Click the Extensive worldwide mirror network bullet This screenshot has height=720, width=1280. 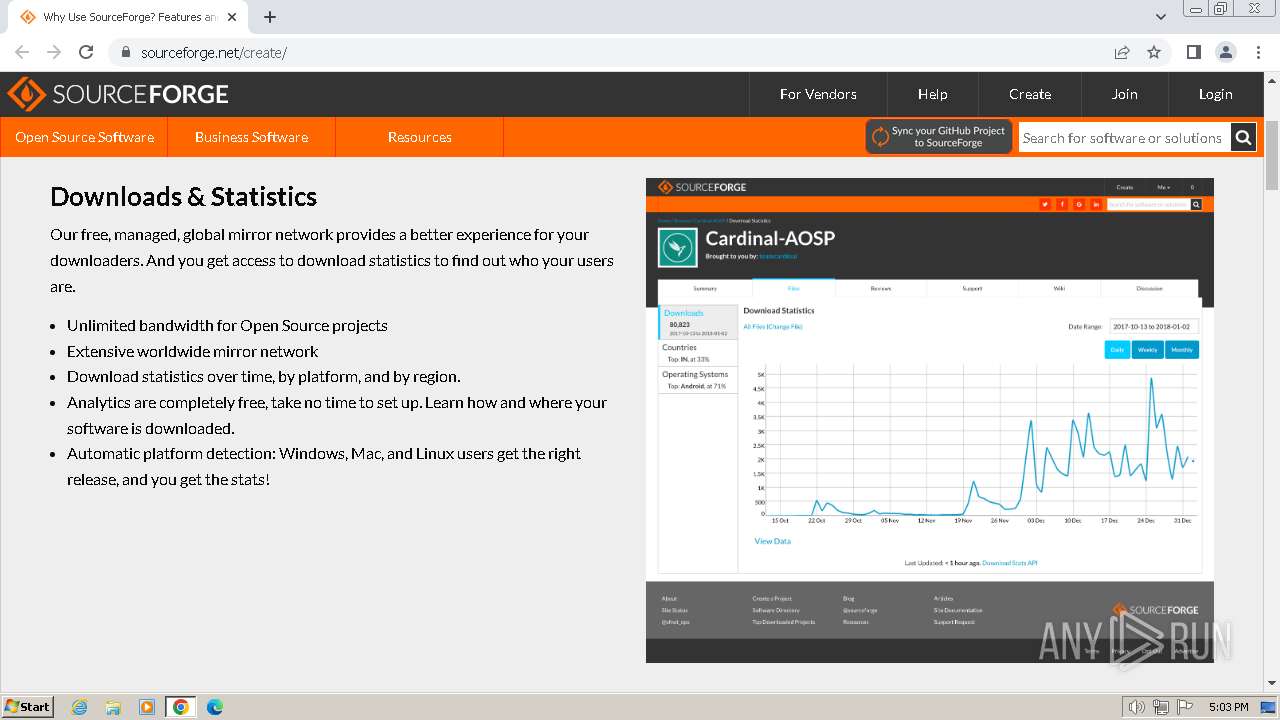coord(192,352)
